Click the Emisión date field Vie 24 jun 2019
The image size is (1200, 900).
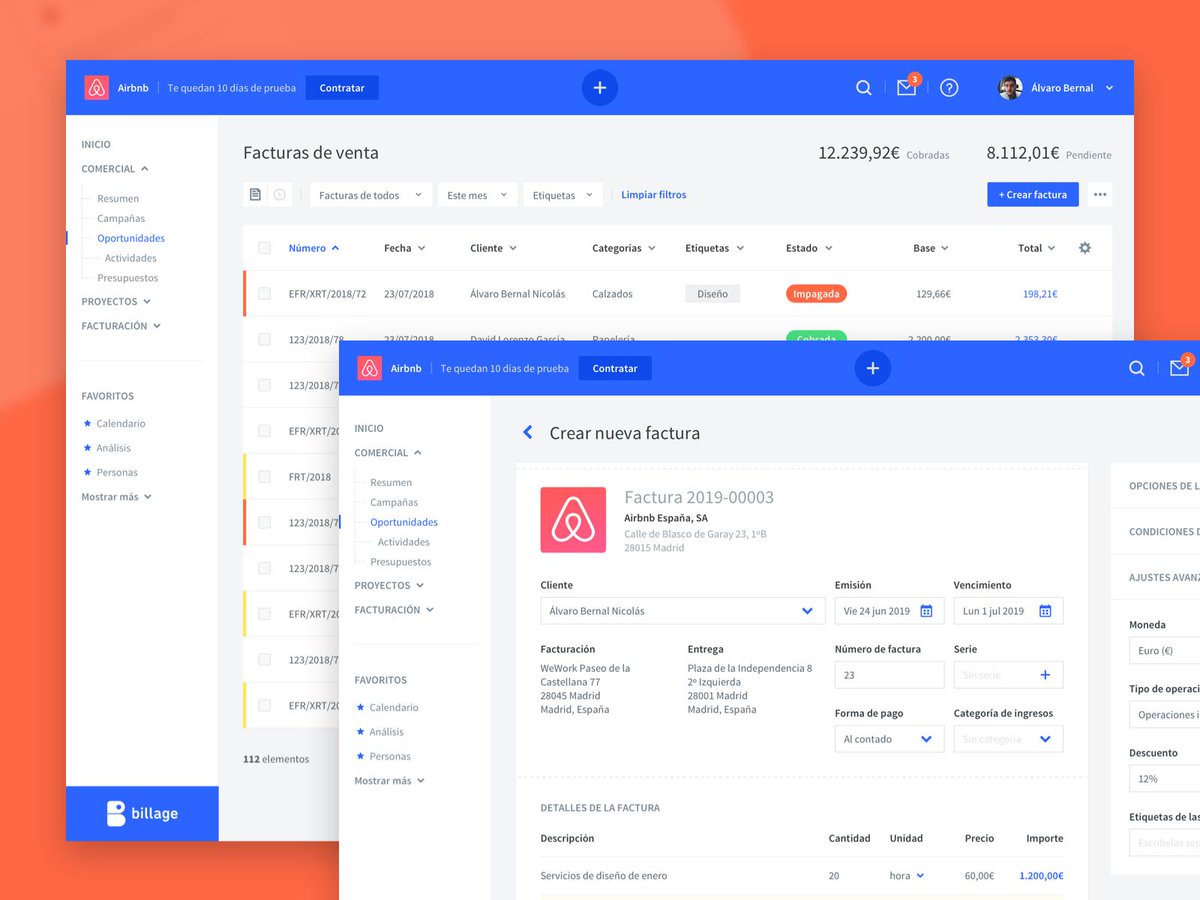[889, 611]
